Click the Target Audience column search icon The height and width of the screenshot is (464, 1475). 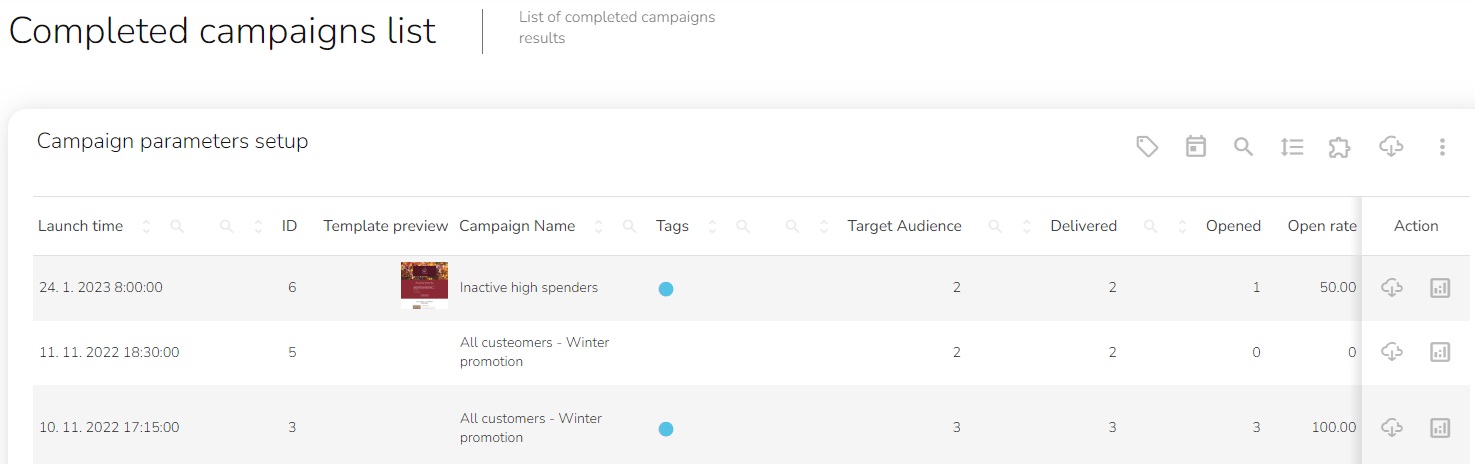(995, 227)
